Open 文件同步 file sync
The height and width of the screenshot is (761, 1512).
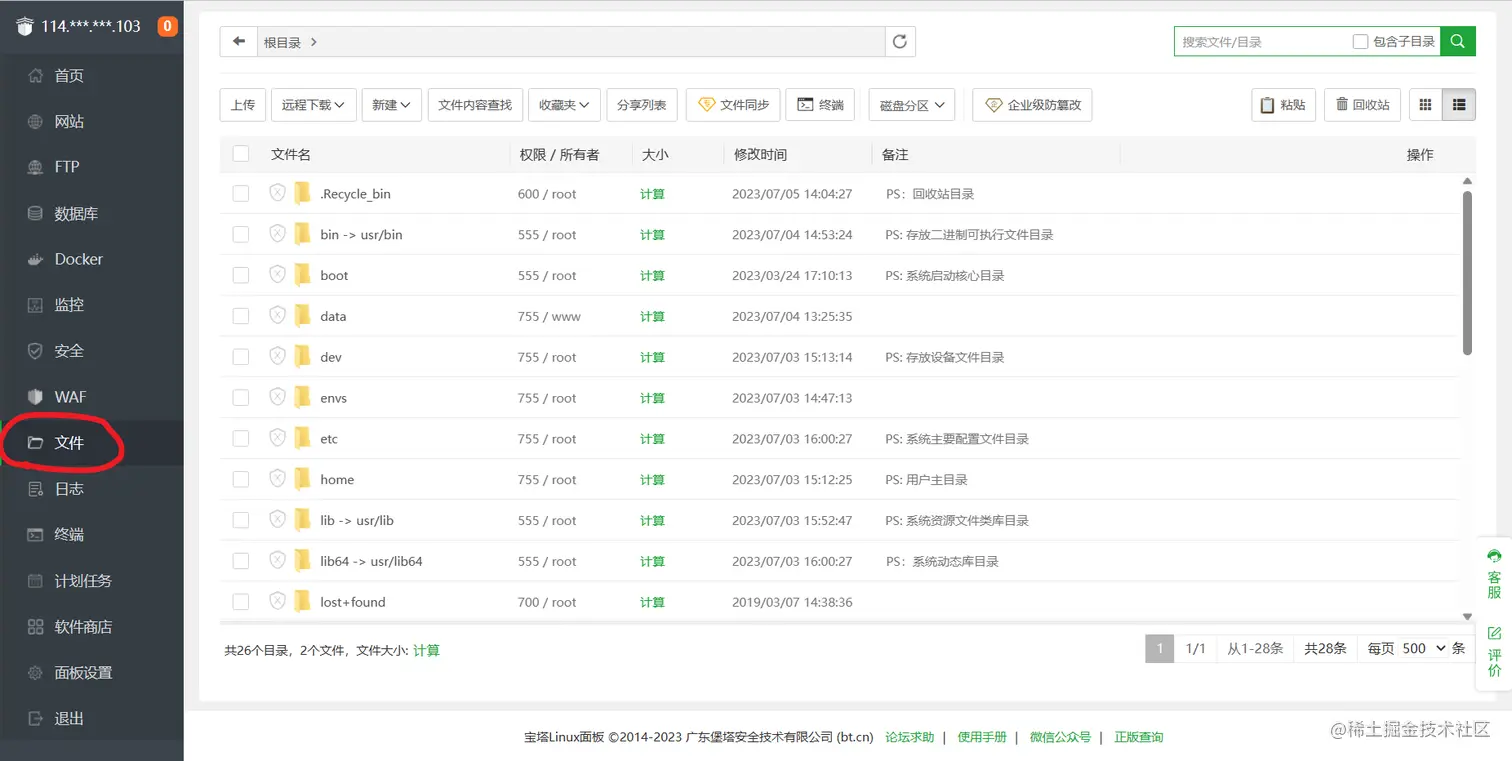pyautogui.click(x=733, y=105)
